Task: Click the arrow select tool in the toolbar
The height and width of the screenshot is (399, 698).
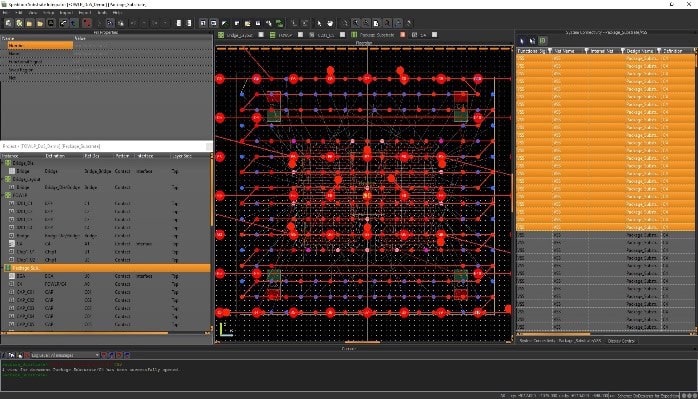Action: [319, 23]
